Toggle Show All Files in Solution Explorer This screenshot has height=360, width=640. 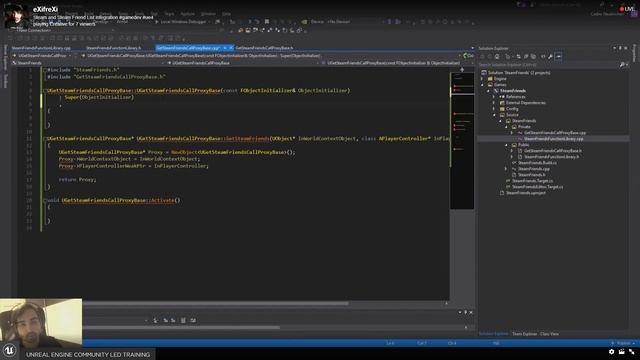click(x=533, y=56)
